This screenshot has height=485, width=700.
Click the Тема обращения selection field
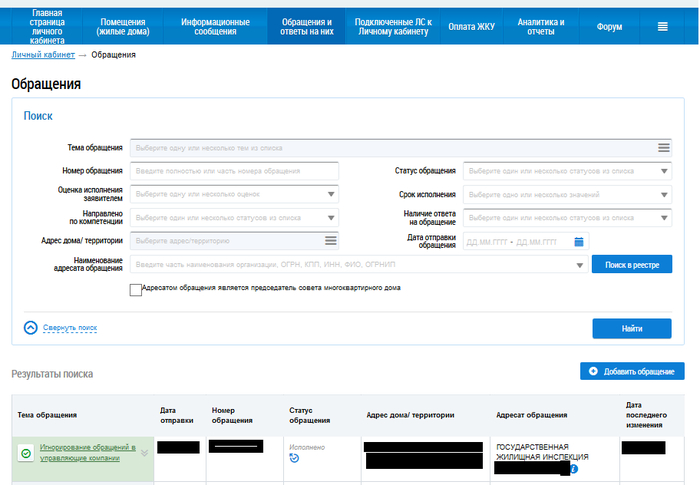tap(401, 148)
